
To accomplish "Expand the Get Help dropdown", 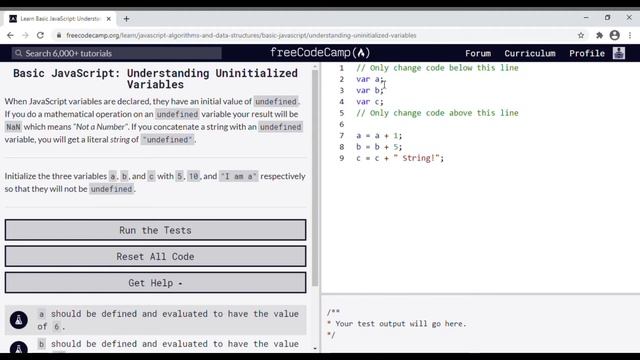I will pos(156,283).
